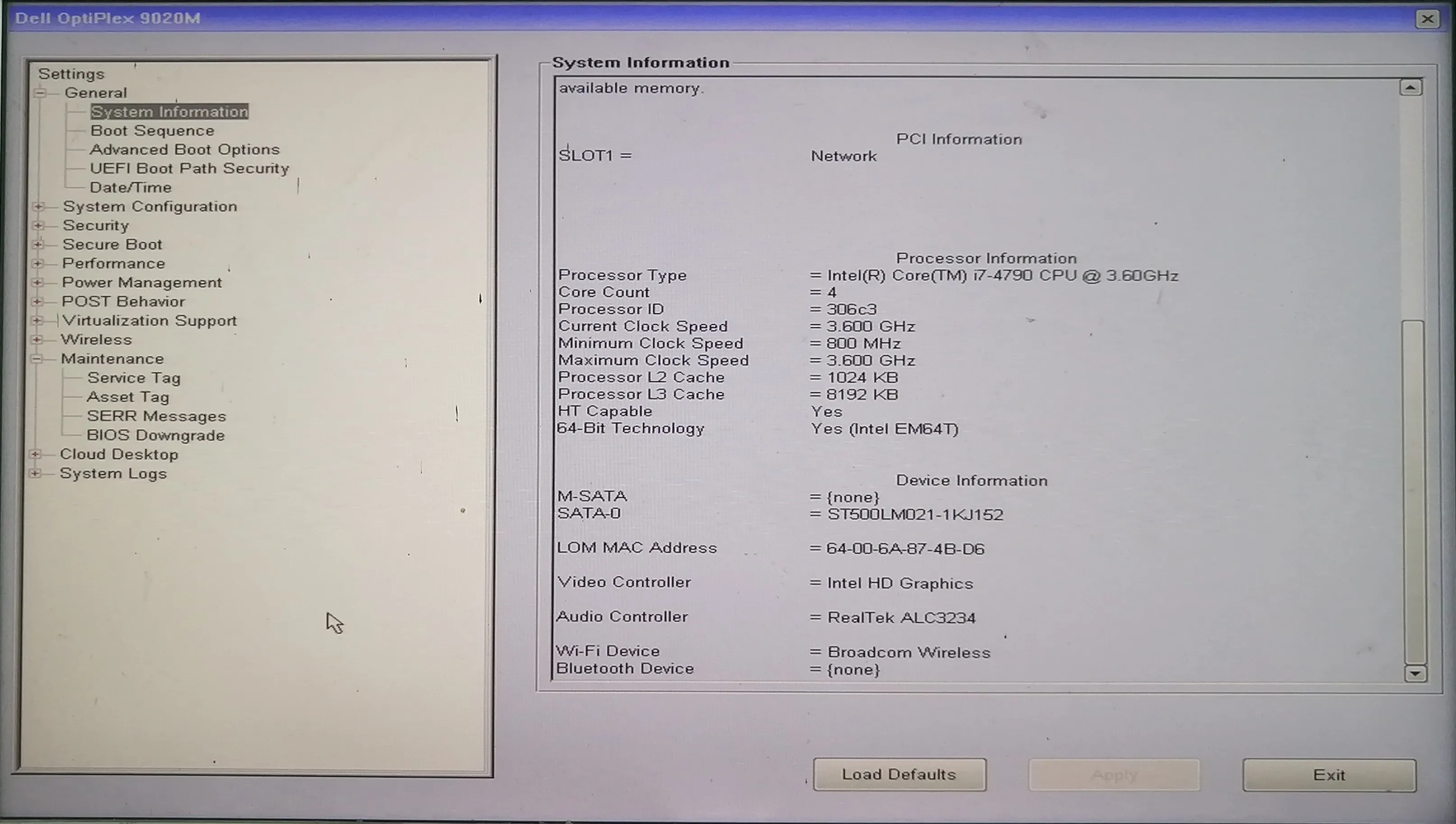Screen dimensions: 1456x824
Task: Select the Wireless label
Action: point(96,340)
